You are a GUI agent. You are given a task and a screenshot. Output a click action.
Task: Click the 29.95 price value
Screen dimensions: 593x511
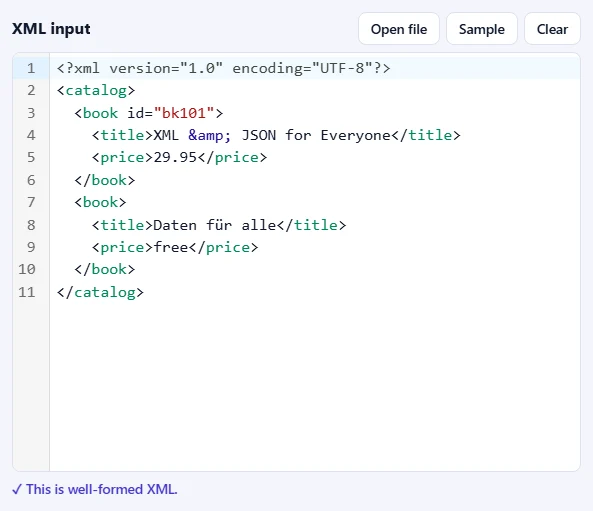pos(175,157)
